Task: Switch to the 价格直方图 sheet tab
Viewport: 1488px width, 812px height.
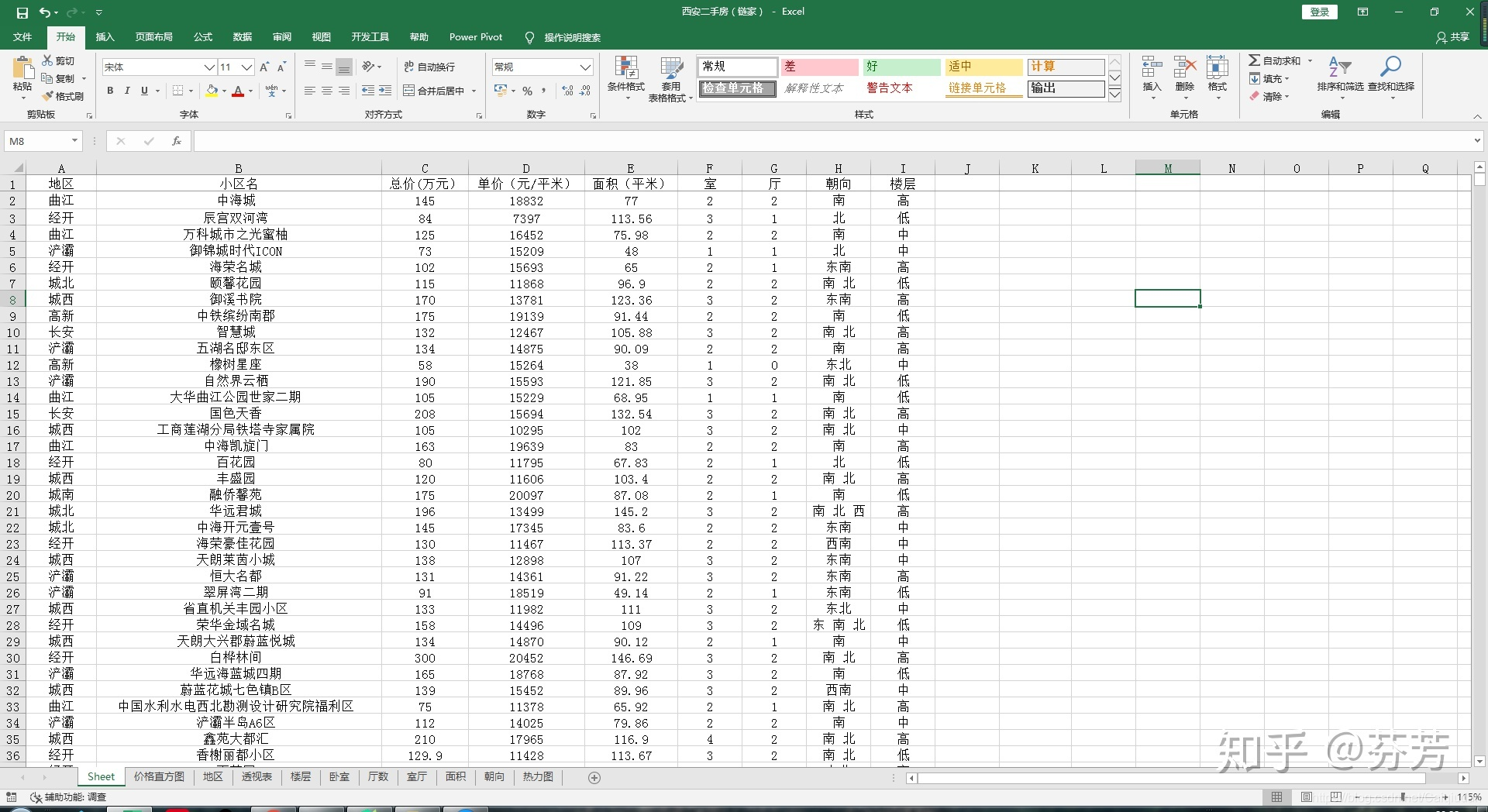Action: (x=159, y=776)
